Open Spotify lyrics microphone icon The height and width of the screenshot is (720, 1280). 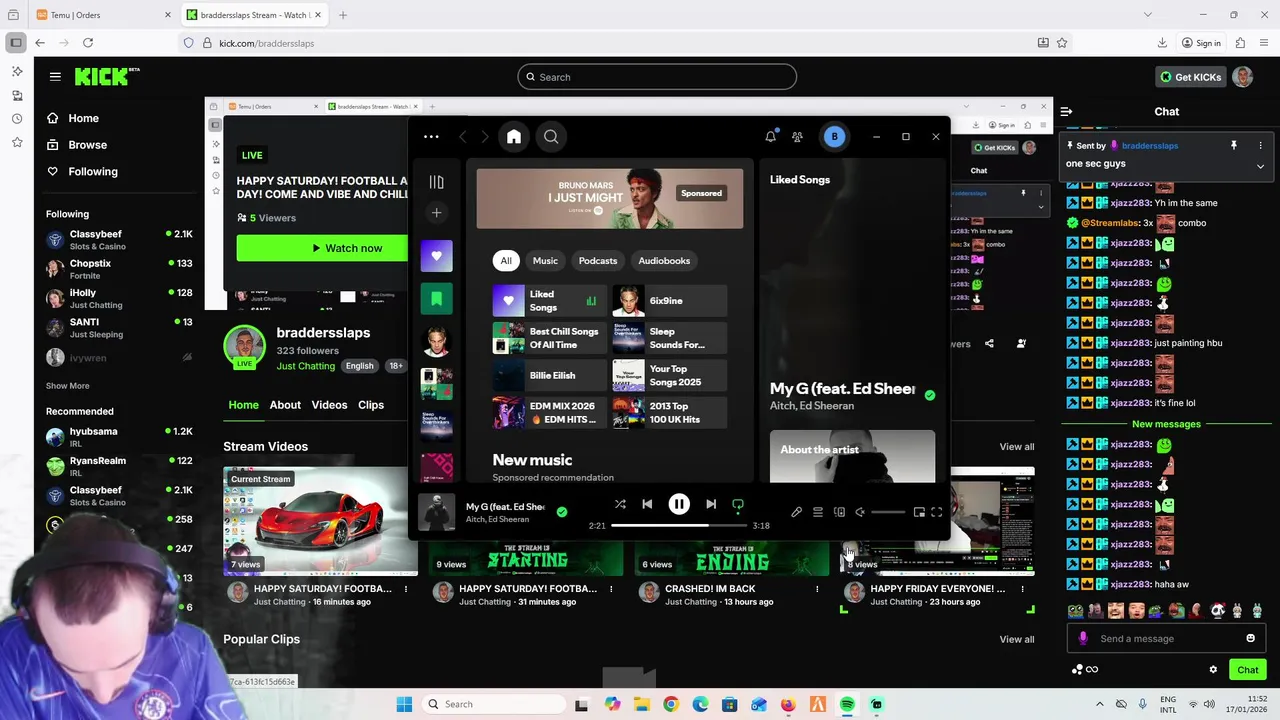point(796,512)
